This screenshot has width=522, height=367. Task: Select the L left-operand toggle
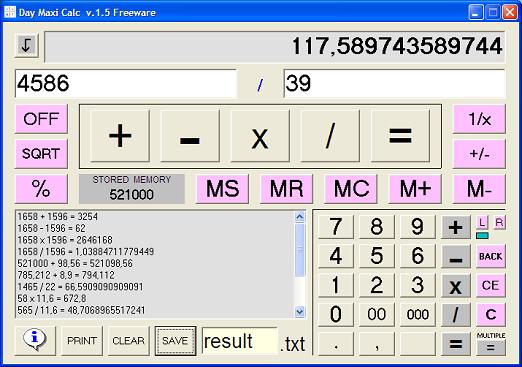[482, 222]
